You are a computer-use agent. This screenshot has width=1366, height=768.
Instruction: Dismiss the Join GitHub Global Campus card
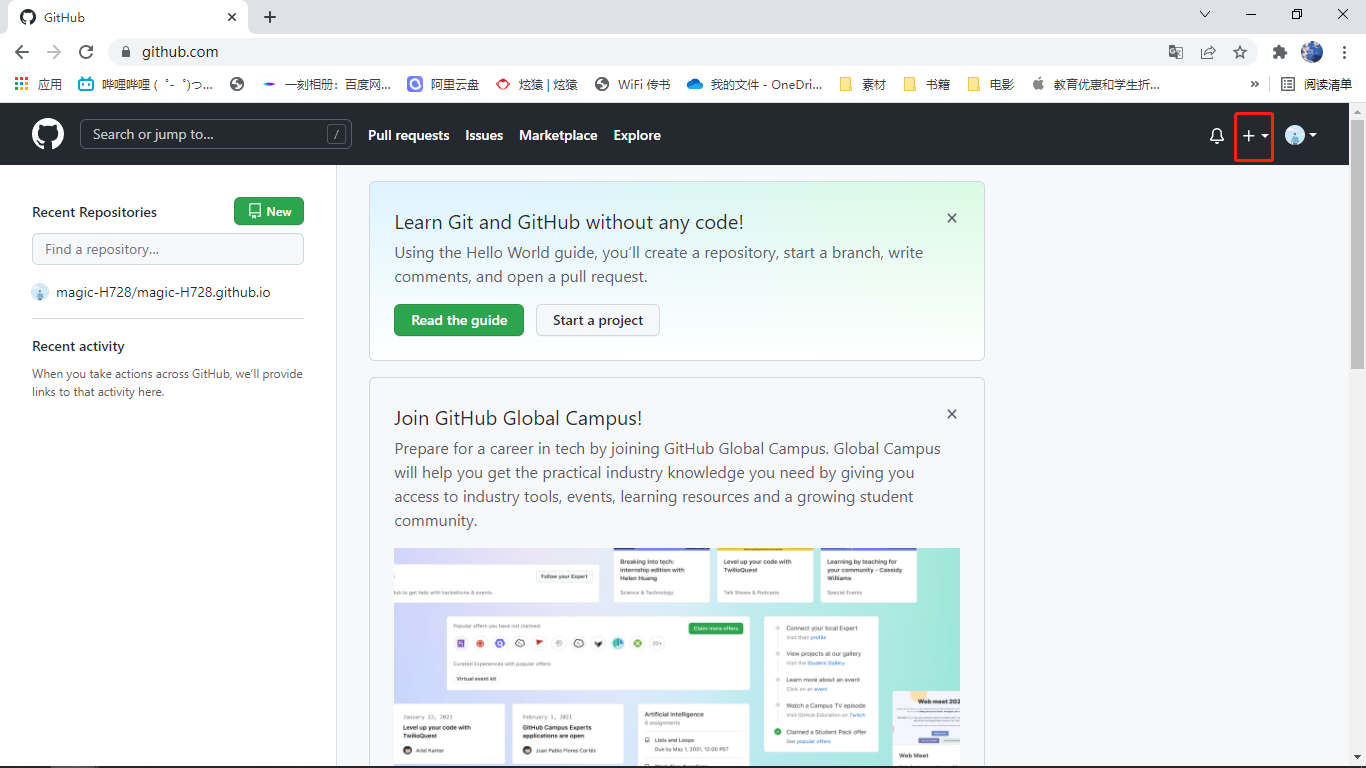(x=952, y=414)
